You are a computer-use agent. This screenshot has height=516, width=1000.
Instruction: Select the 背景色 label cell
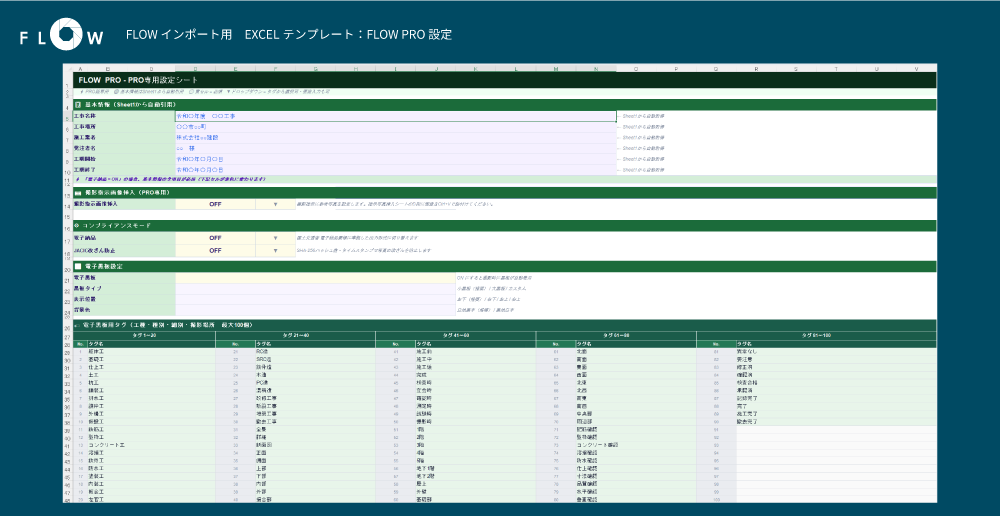point(124,310)
